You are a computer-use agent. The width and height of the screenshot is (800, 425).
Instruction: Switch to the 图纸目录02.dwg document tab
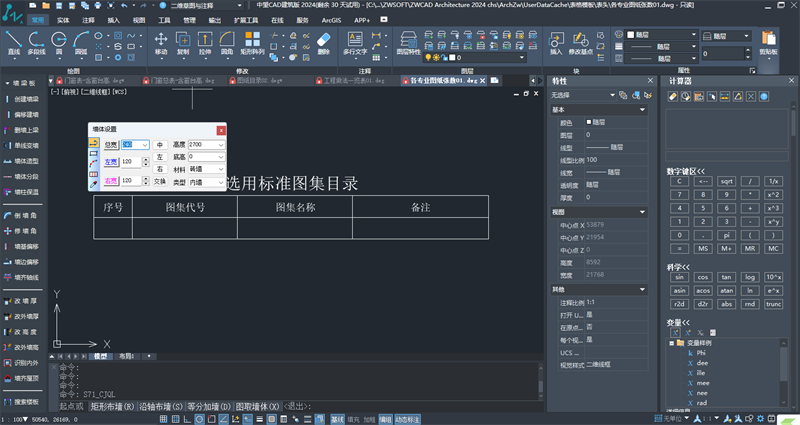(259, 81)
